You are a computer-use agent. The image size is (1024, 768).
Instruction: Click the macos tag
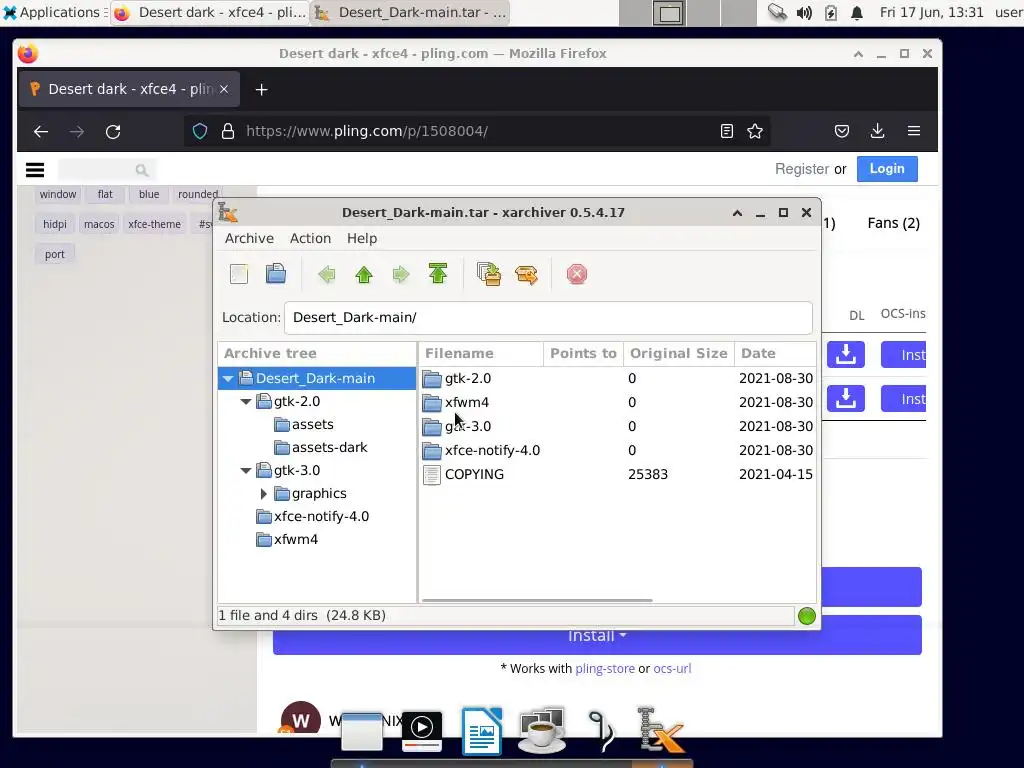99,224
